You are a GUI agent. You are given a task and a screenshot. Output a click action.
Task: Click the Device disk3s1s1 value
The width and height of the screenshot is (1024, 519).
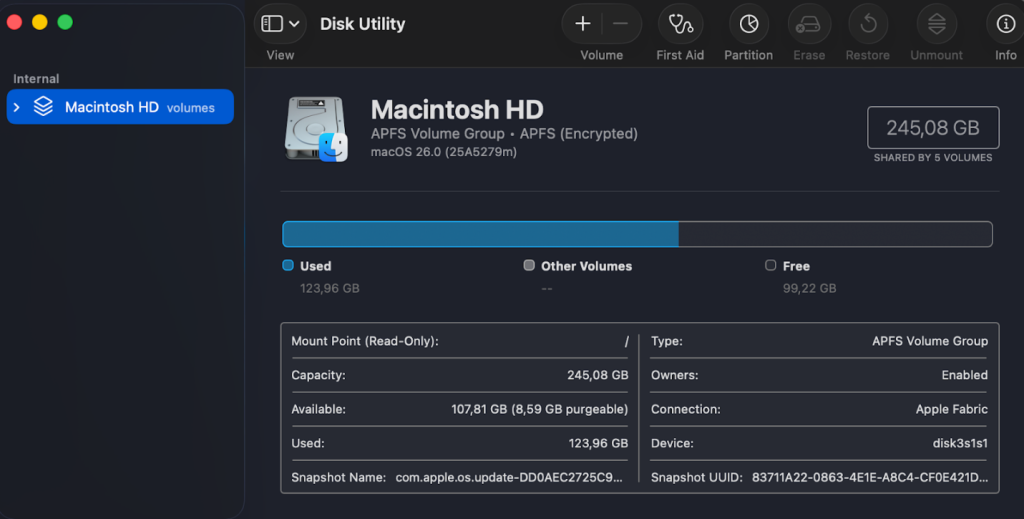(x=960, y=443)
